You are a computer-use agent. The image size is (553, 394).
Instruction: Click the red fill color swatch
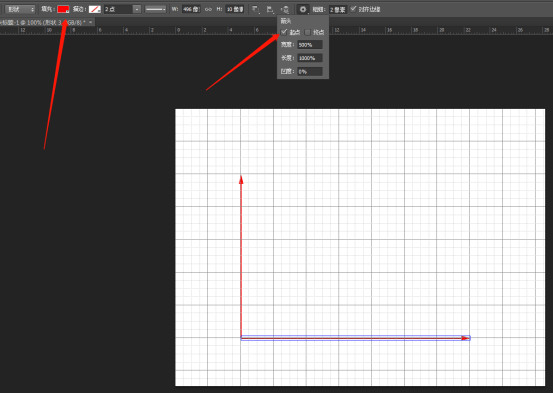[x=63, y=9]
